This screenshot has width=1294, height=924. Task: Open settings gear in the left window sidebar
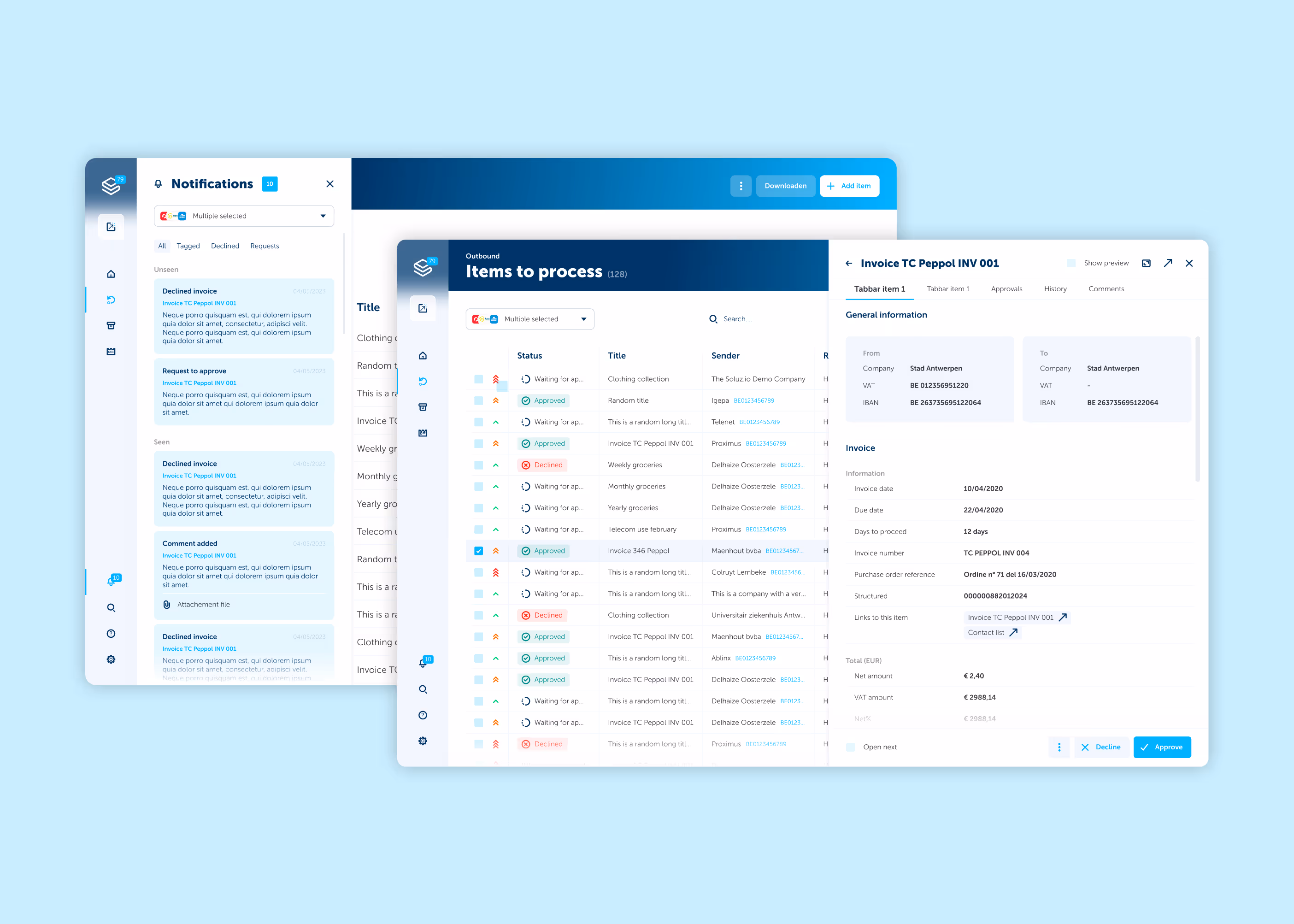(111, 659)
